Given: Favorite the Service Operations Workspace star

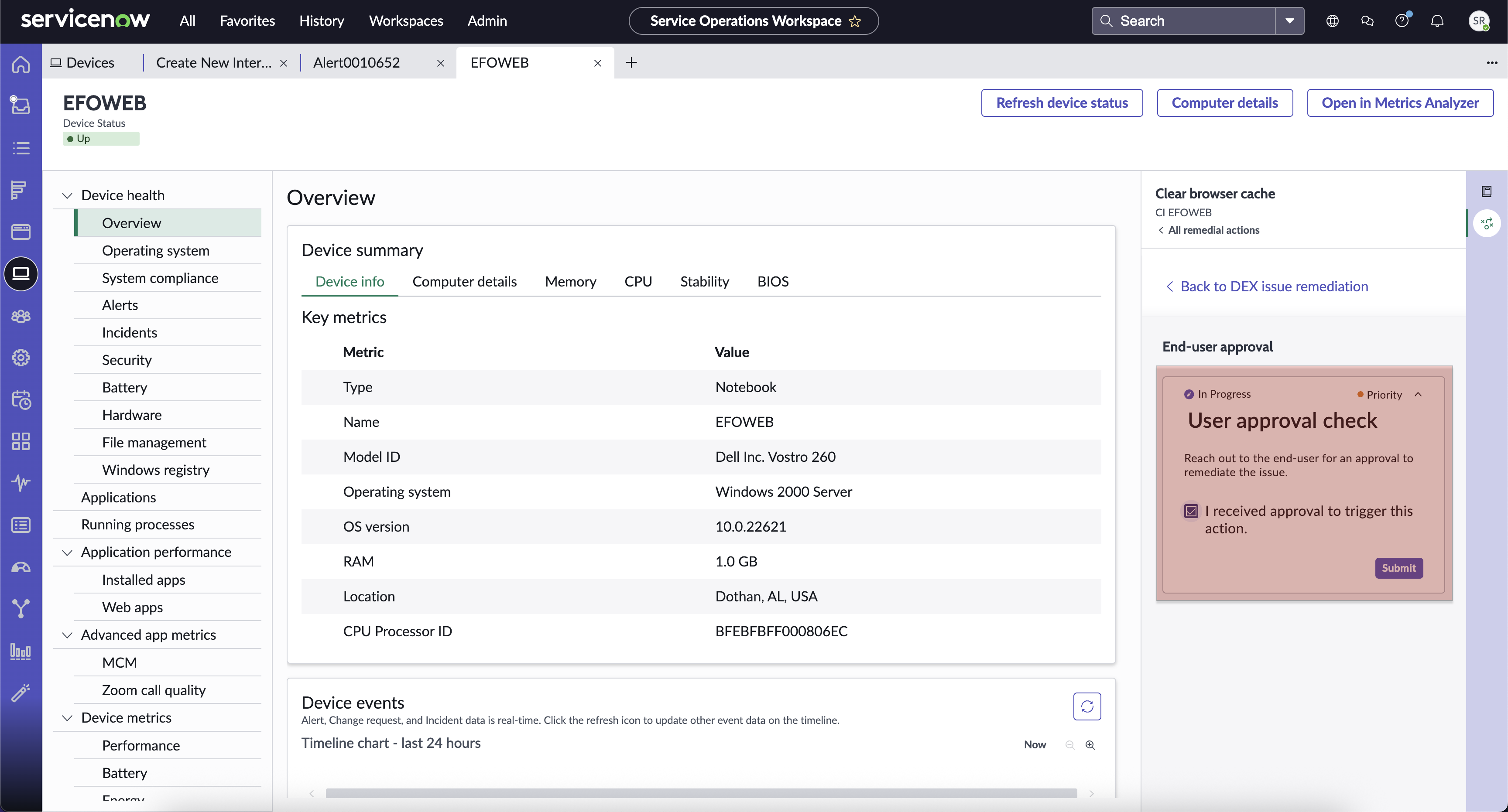Looking at the screenshot, I should (855, 21).
